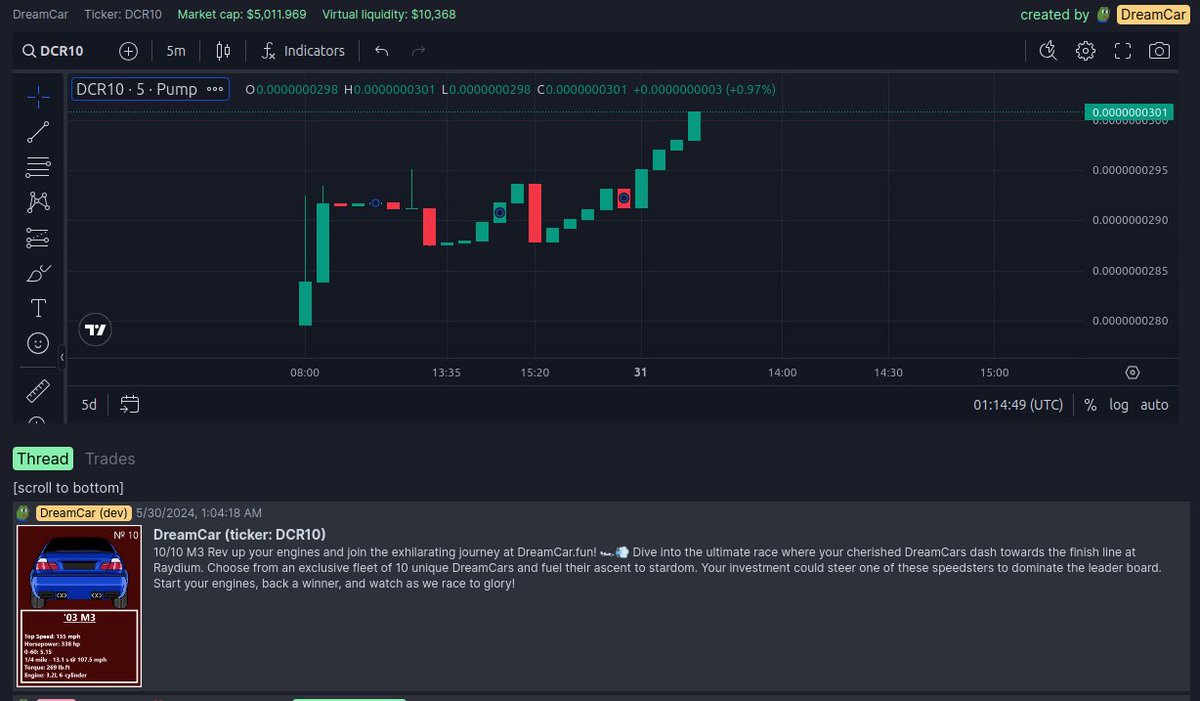This screenshot has width=1200, height=701.
Task: Click the current price label 0.0000000301
Action: [x=1130, y=112]
